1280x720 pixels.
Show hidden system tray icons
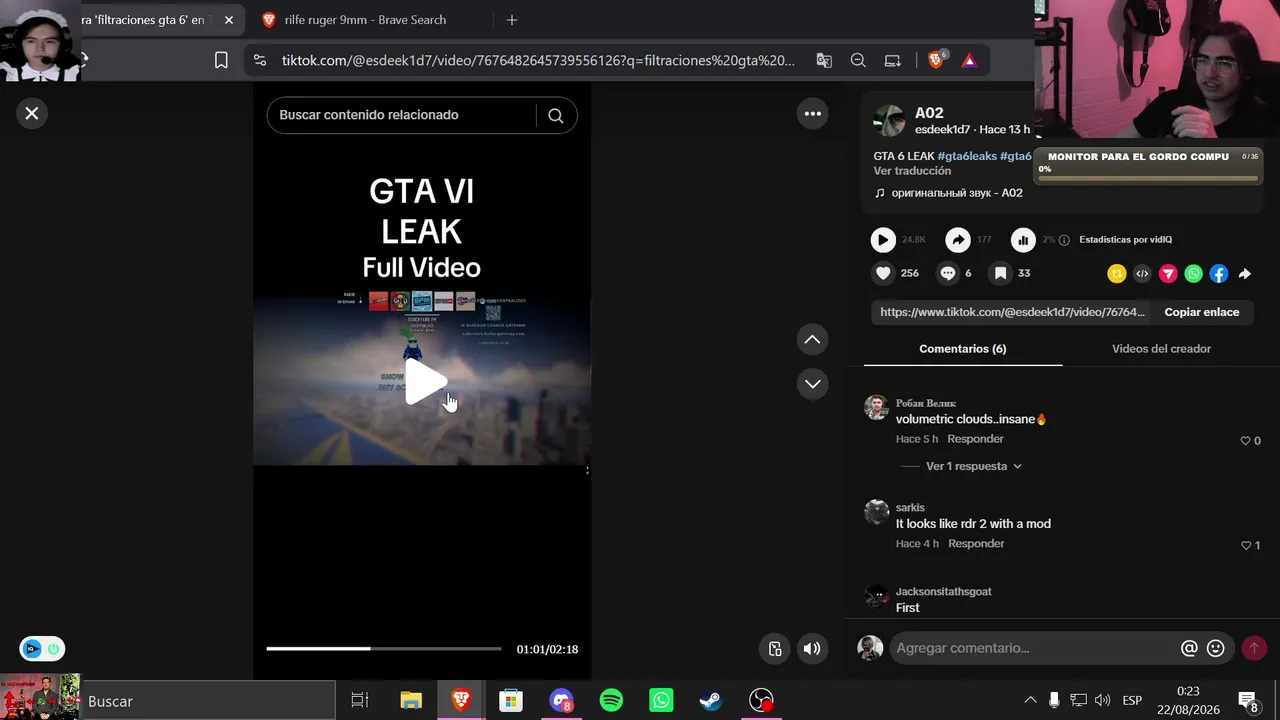[1030, 701]
